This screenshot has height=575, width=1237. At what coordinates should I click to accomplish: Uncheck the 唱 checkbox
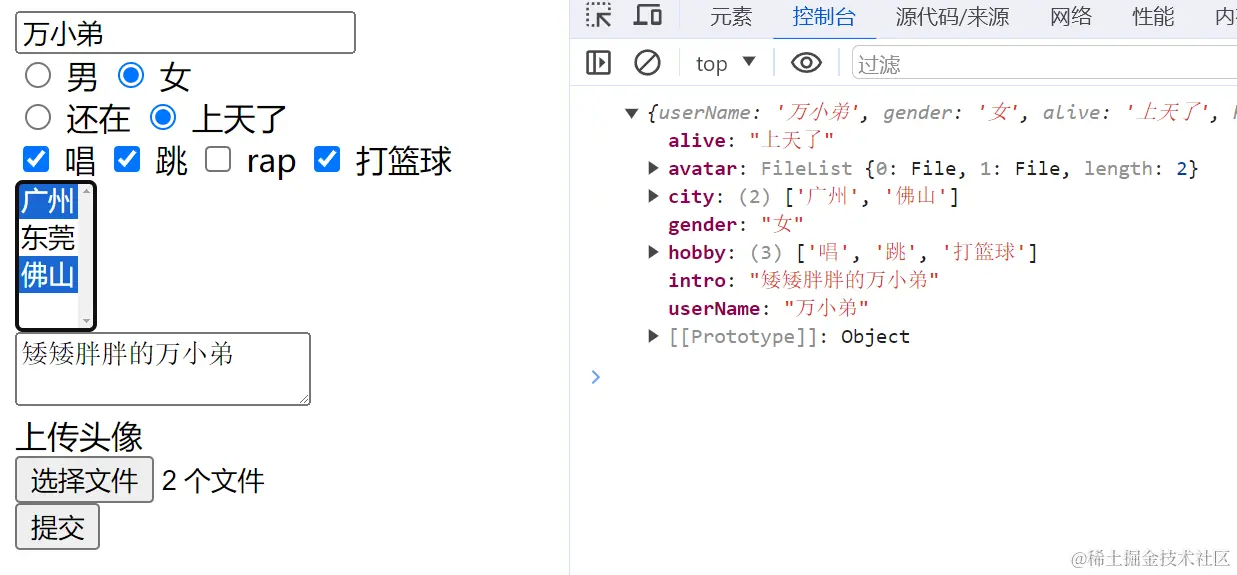[36, 159]
